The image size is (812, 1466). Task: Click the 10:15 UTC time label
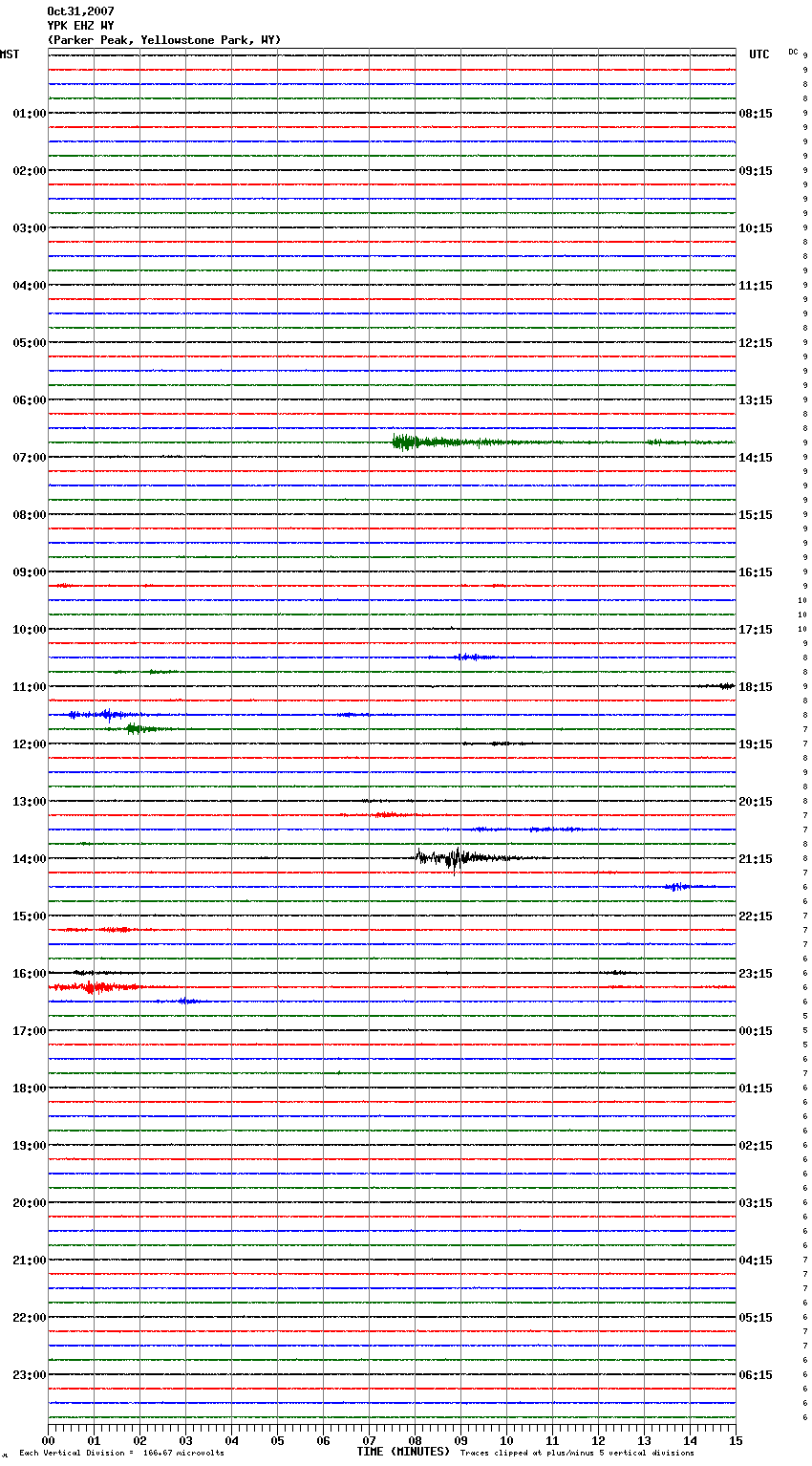[x=756, y=227]
